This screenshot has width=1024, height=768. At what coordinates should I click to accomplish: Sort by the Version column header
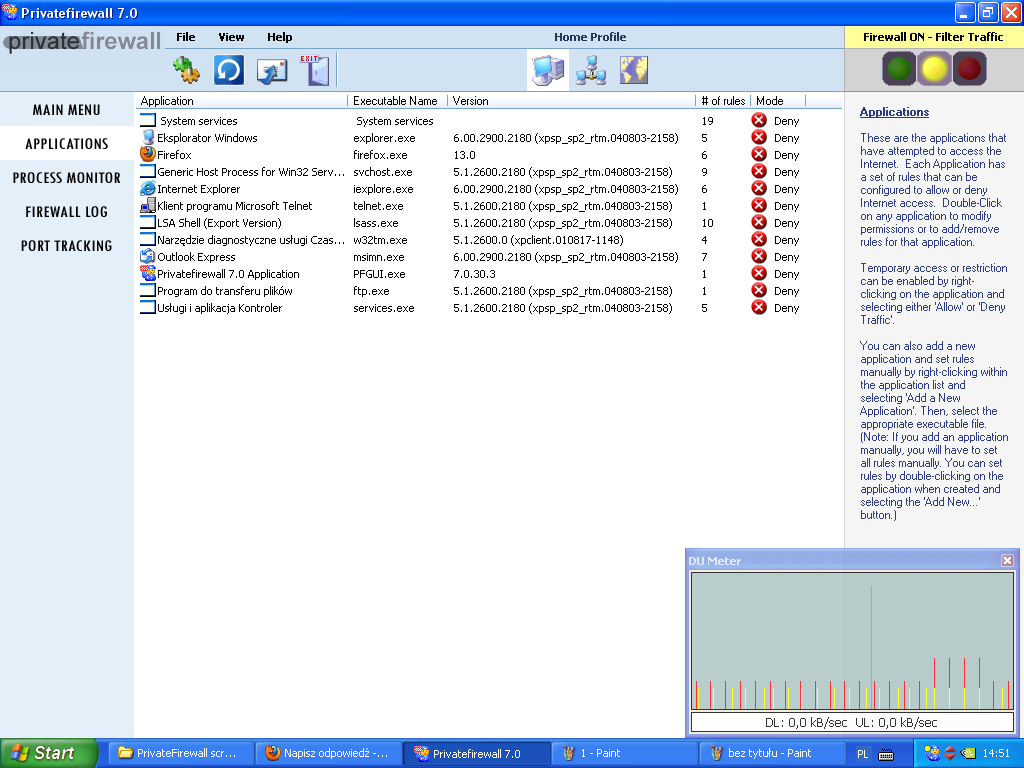tap(572, 101)
